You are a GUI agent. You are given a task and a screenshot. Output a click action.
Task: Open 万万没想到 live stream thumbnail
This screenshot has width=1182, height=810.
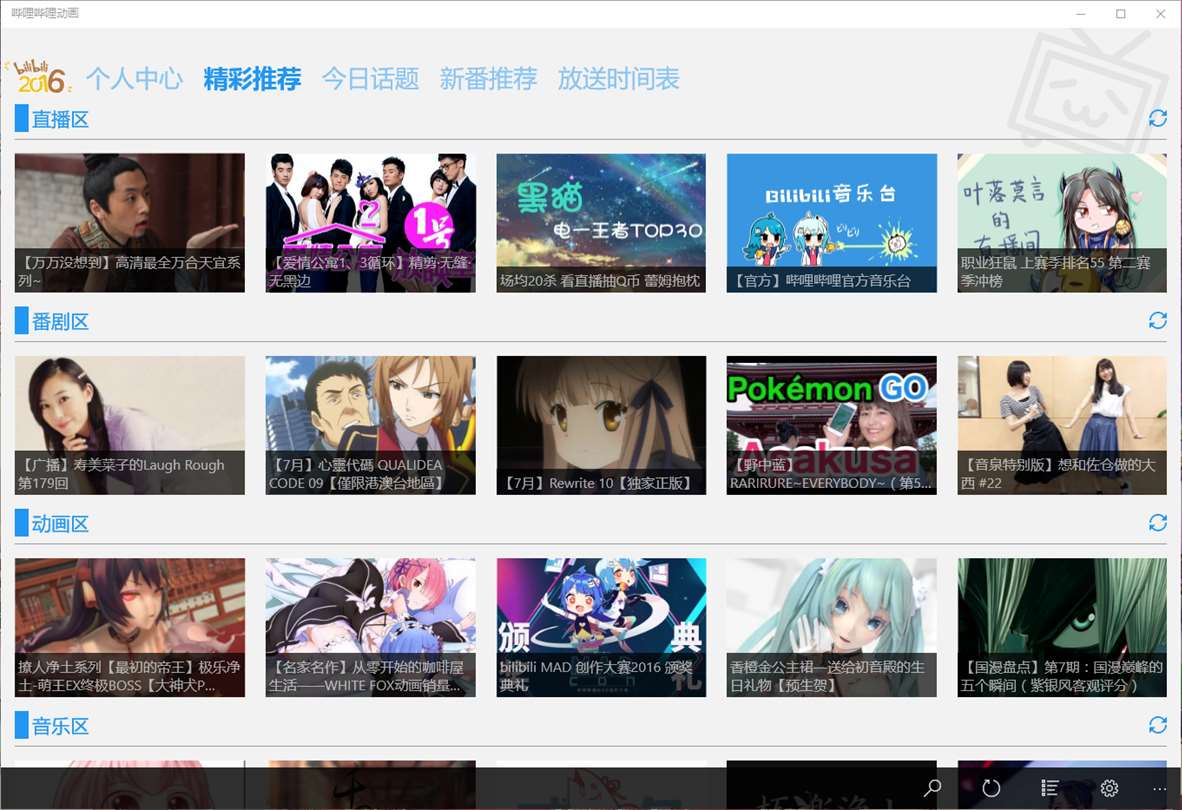click(130, 223)
